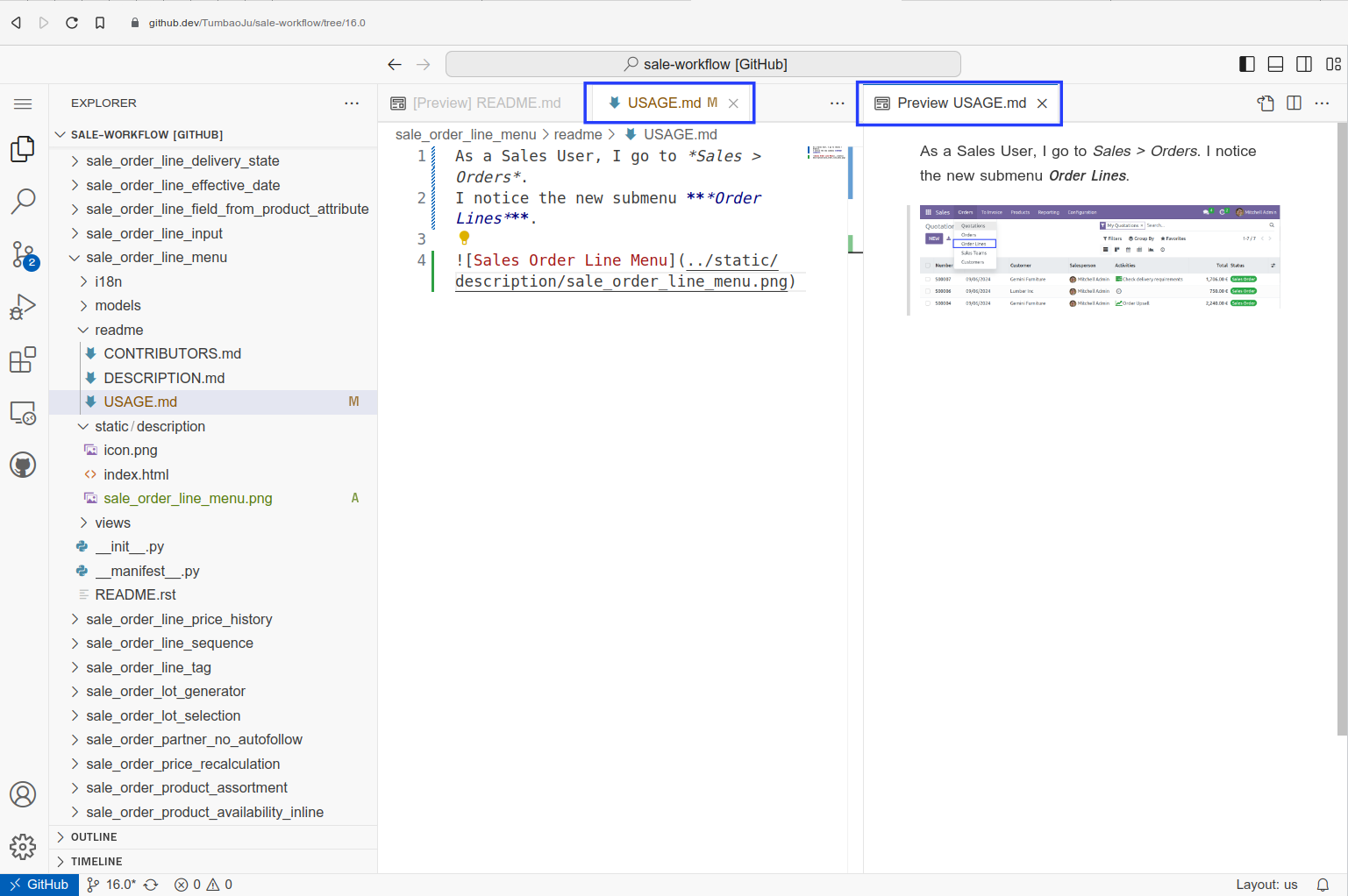Open Remote Explorer in activity bar
This screenshot has height=896, width=1348.
23,412
